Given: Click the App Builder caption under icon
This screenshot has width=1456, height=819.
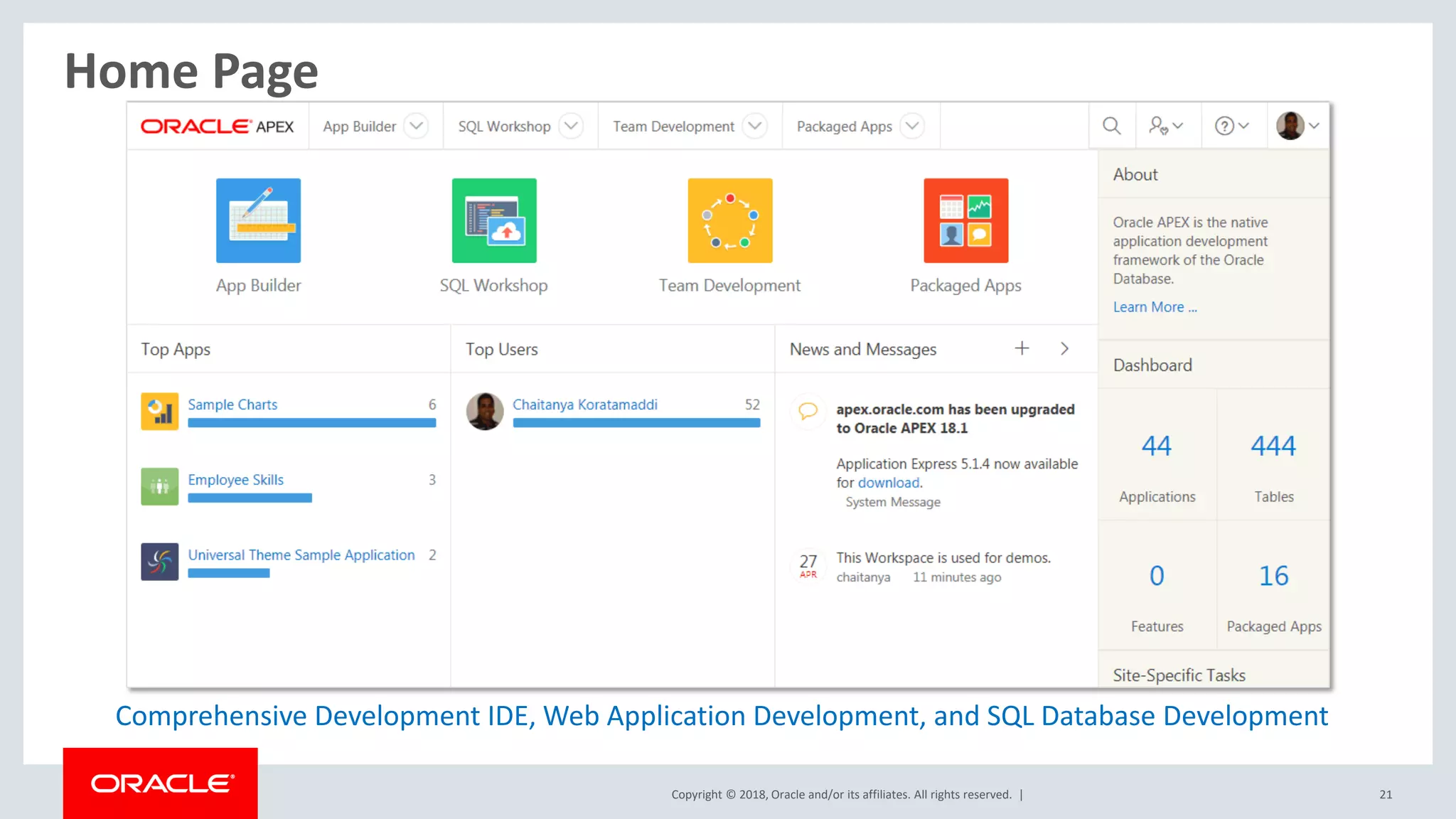Looking at the screenshot, I should [258, 286].
